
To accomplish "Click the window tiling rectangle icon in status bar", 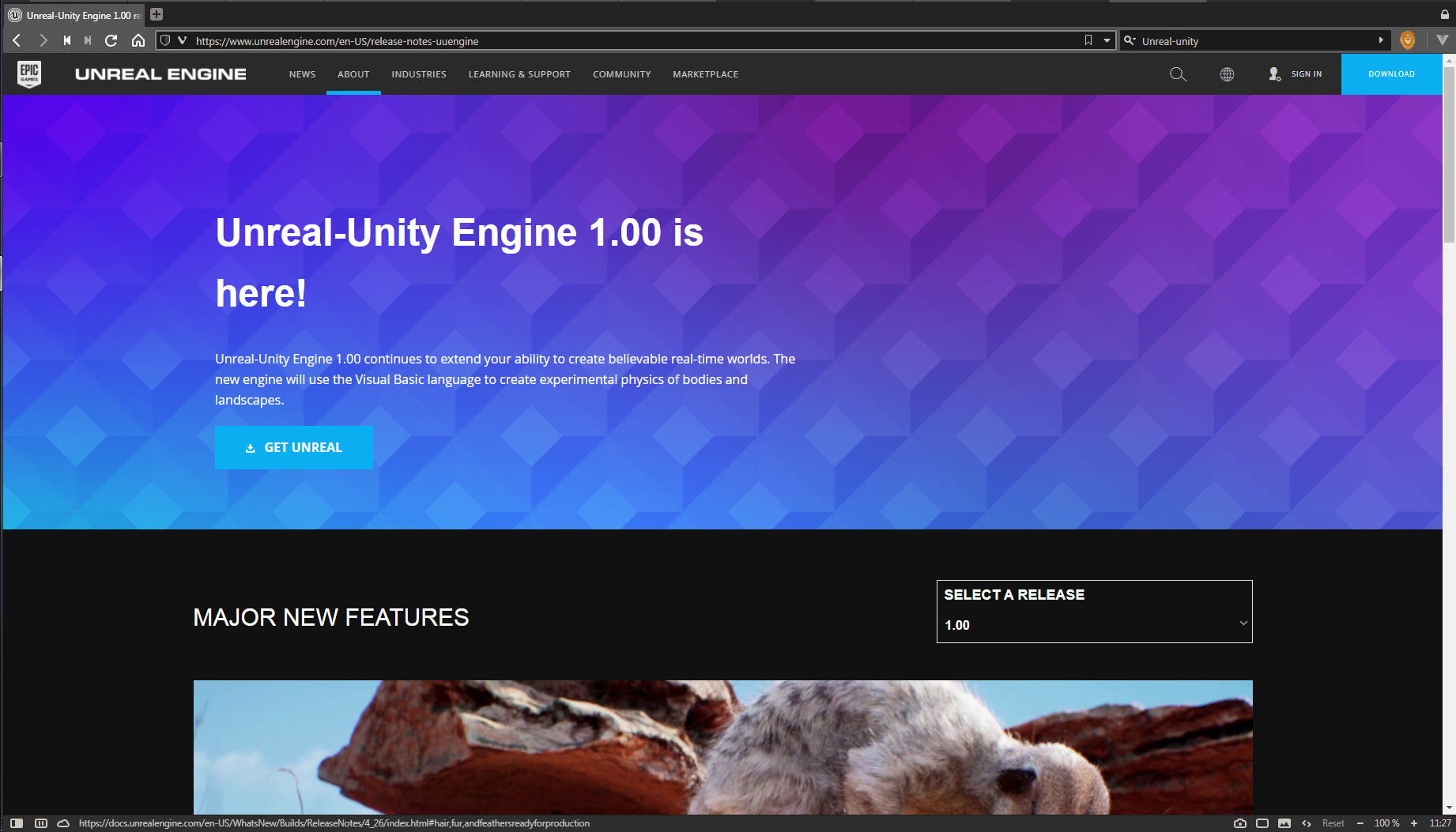I will pos(1262,823).
